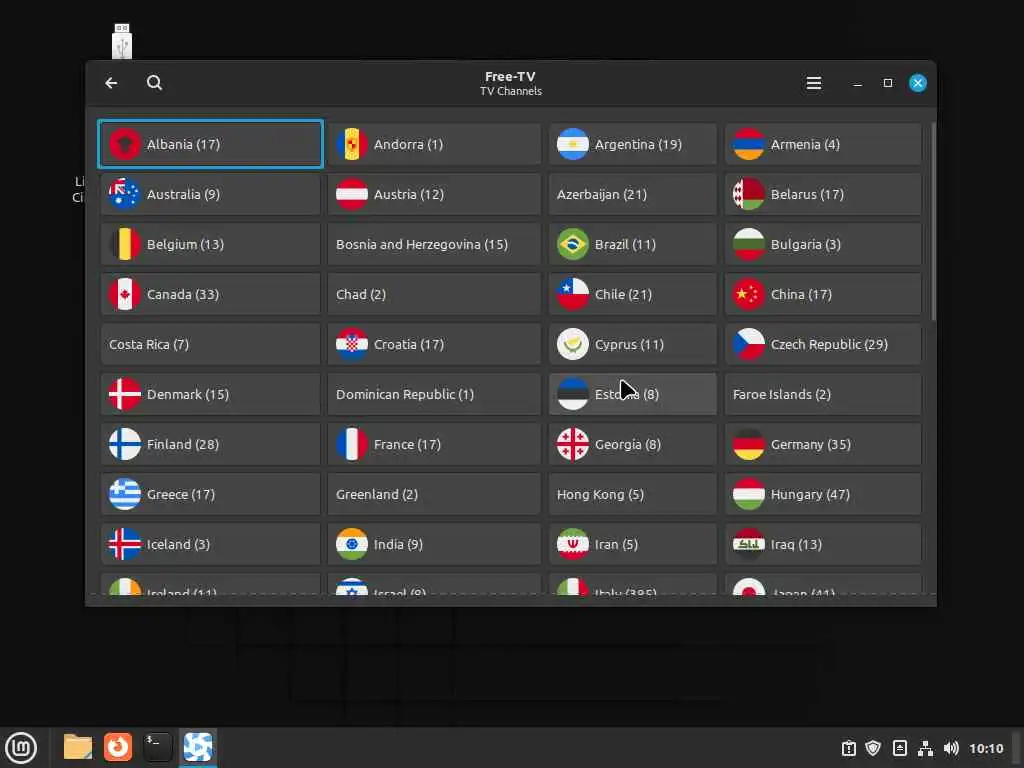Click the Australia flag icon

tap(125, 194)
